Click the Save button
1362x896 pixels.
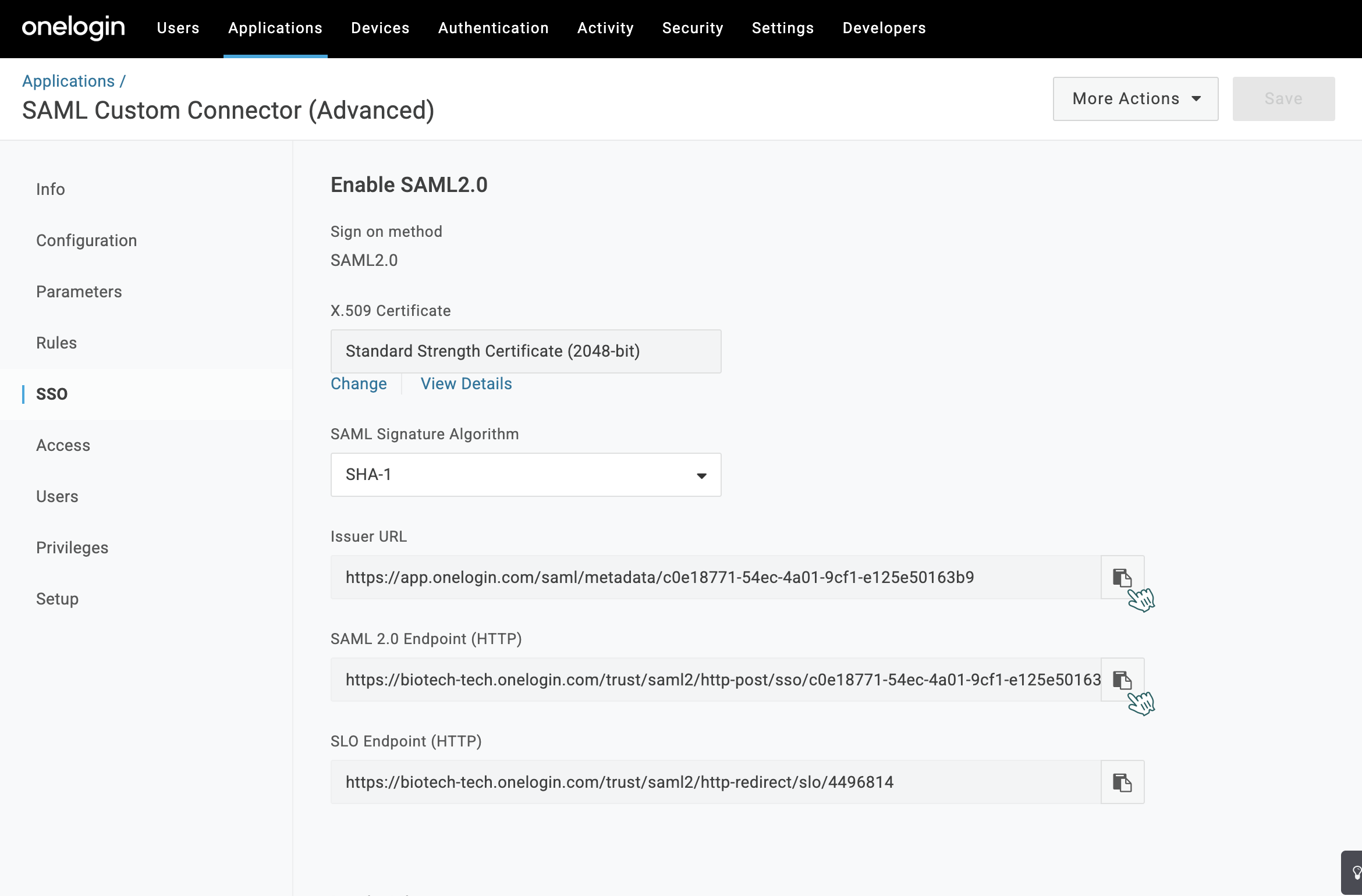pos(1283,99)
